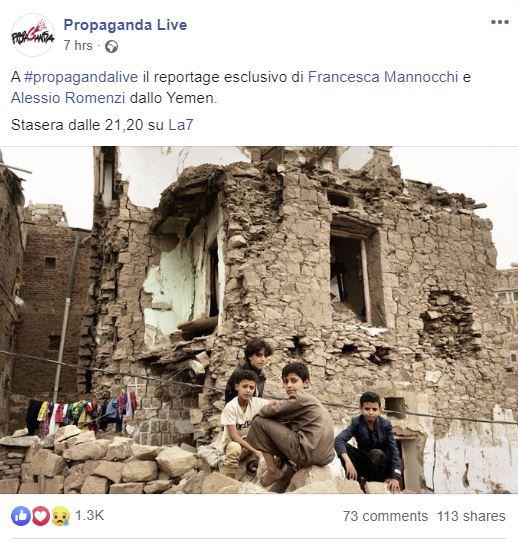Viewport: 518px width, 542px height.
Task: Click the Stasera dalle 21,20 su text
Action: (87, 125)
